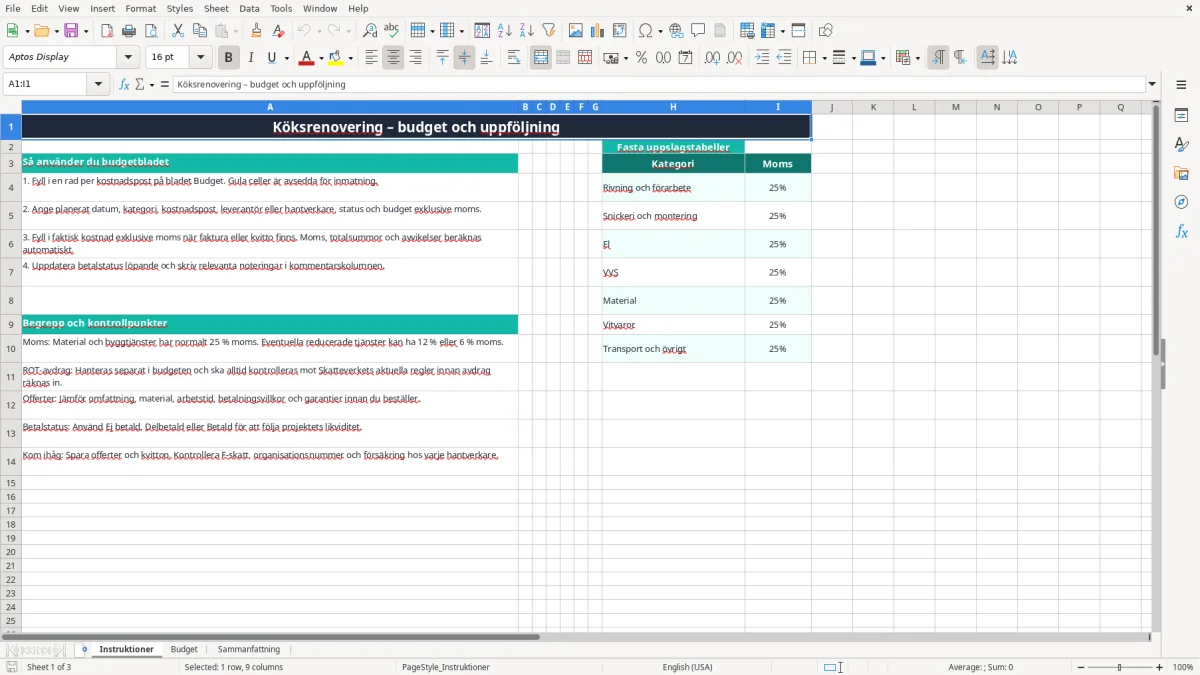Clear direct formatting icon
Viewport: 1200px width, 675px height.
279,31
